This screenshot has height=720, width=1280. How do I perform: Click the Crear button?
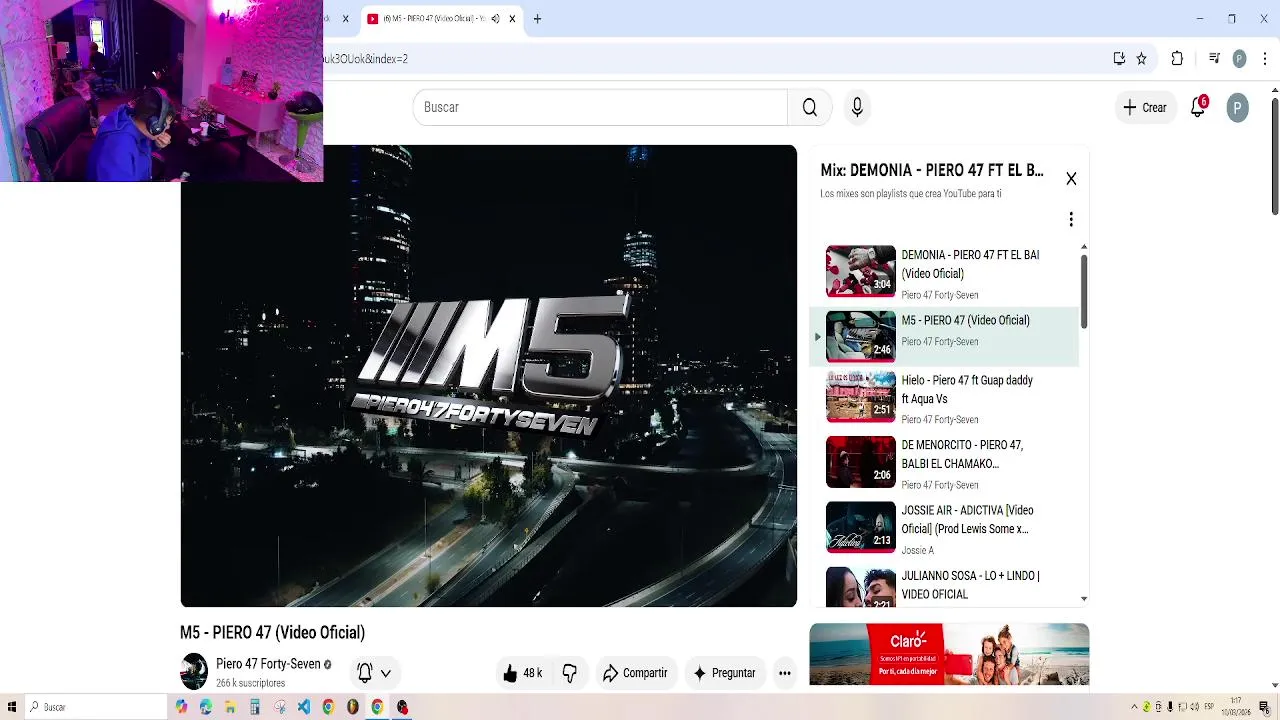point(1144,107)
